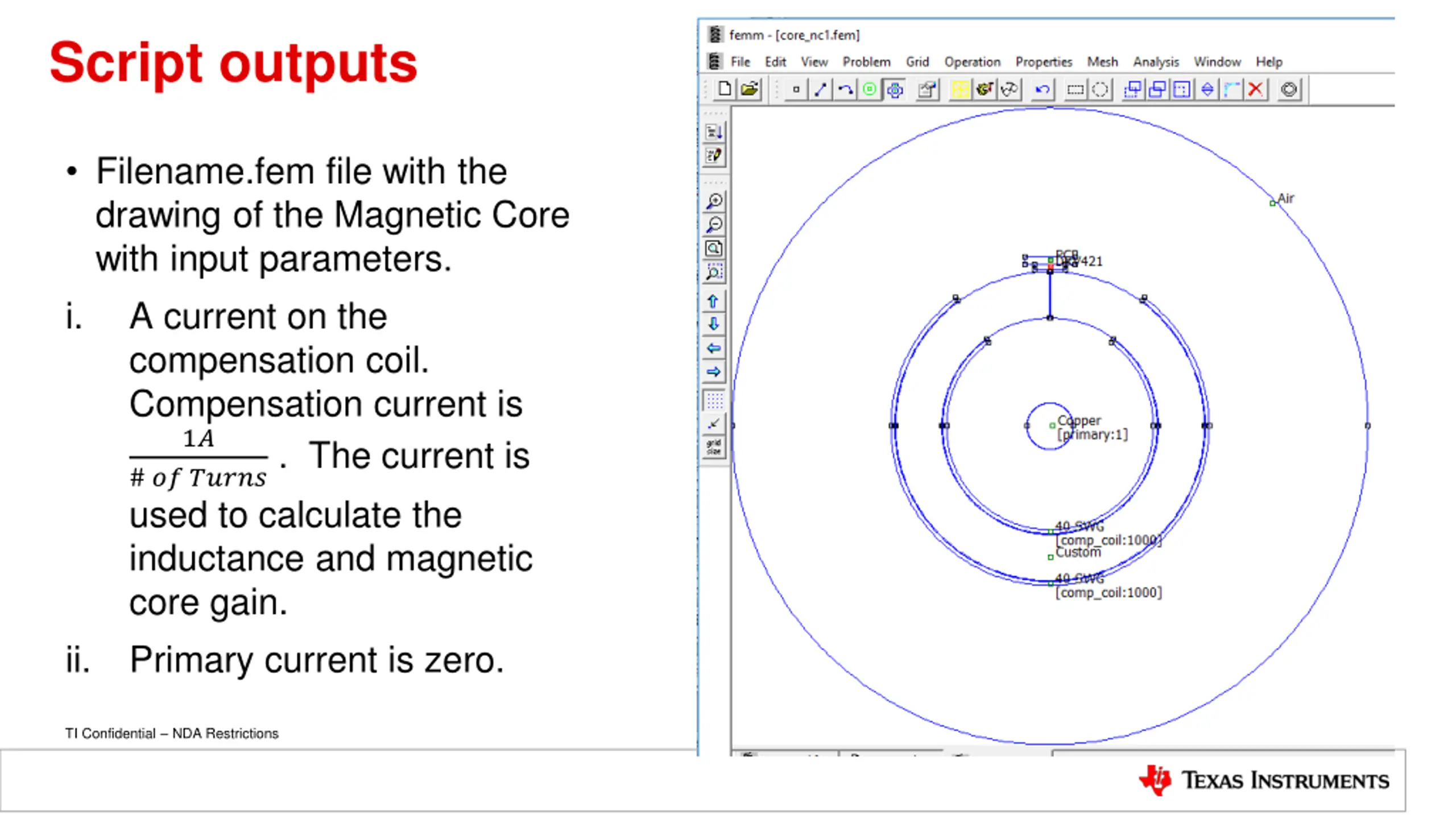Open the Grid menu
The width and height of the screenshot is (1456, 819).
click(917, 62)
